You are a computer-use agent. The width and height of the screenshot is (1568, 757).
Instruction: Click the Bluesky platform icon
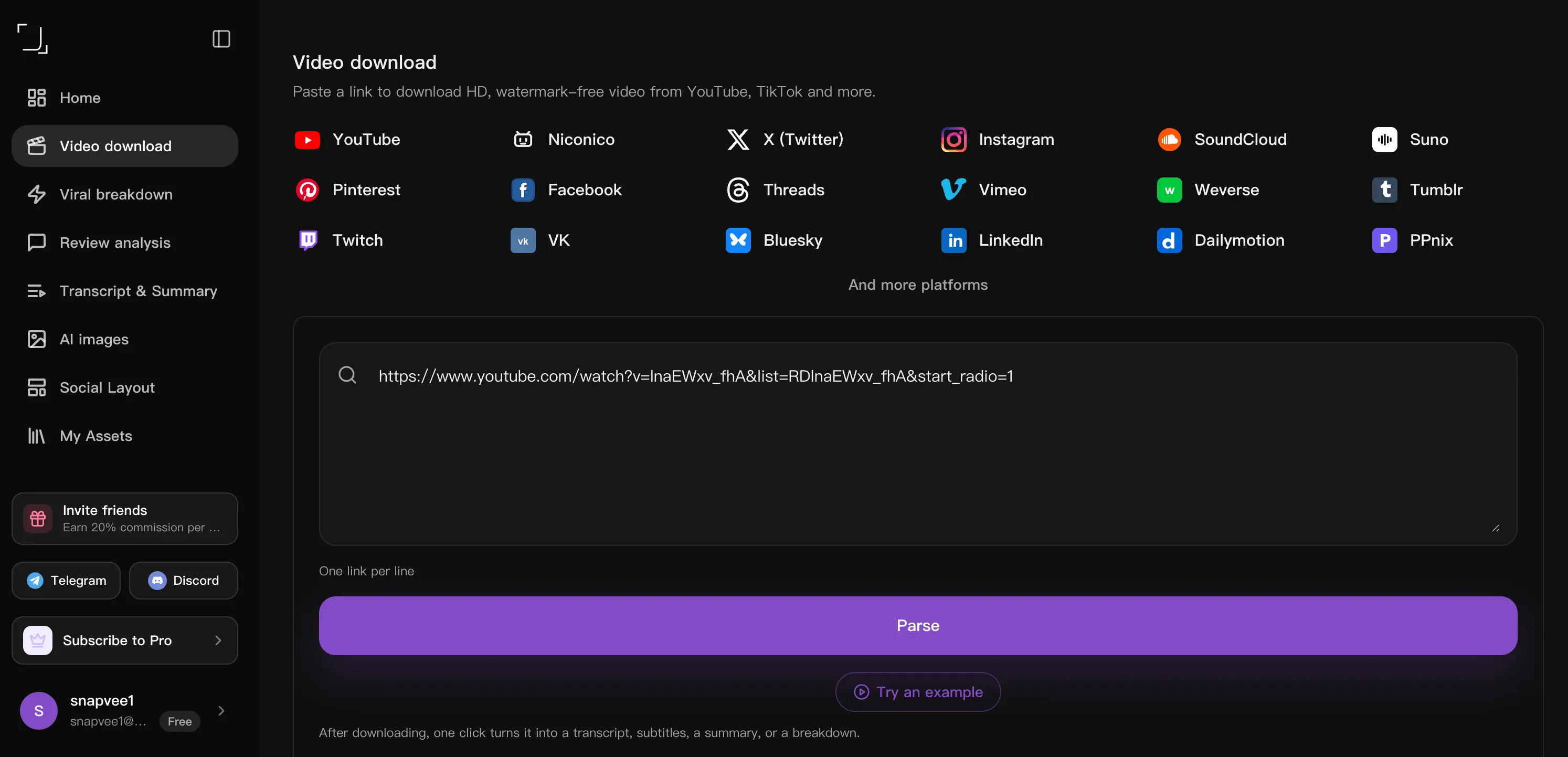point(738,240)
